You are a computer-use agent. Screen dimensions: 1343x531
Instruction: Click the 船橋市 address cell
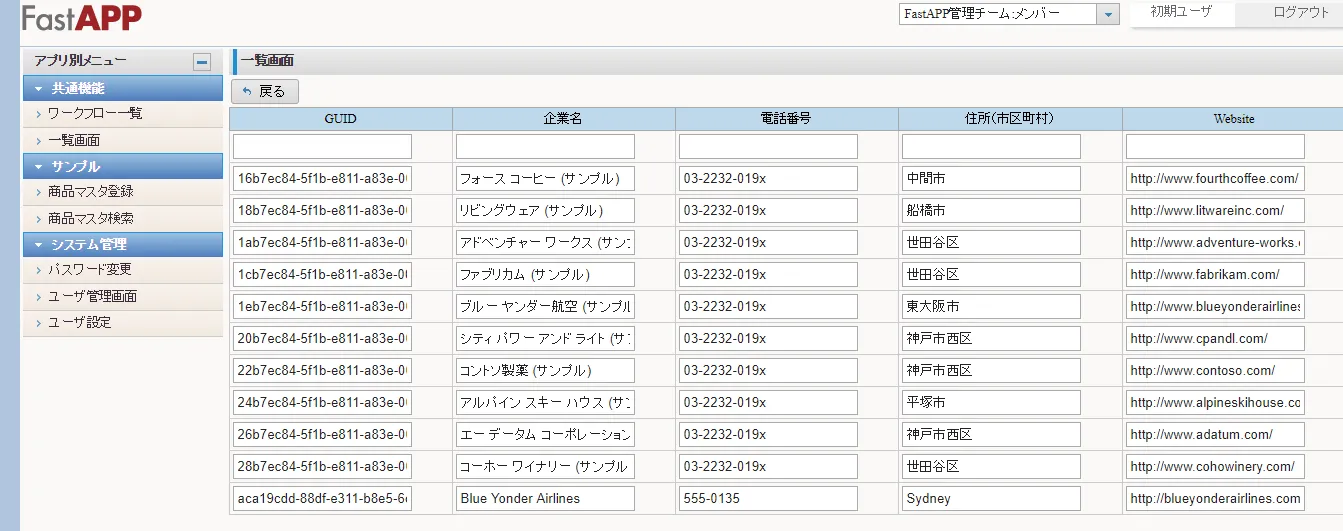pyautogui.click(x=991, y=211)
